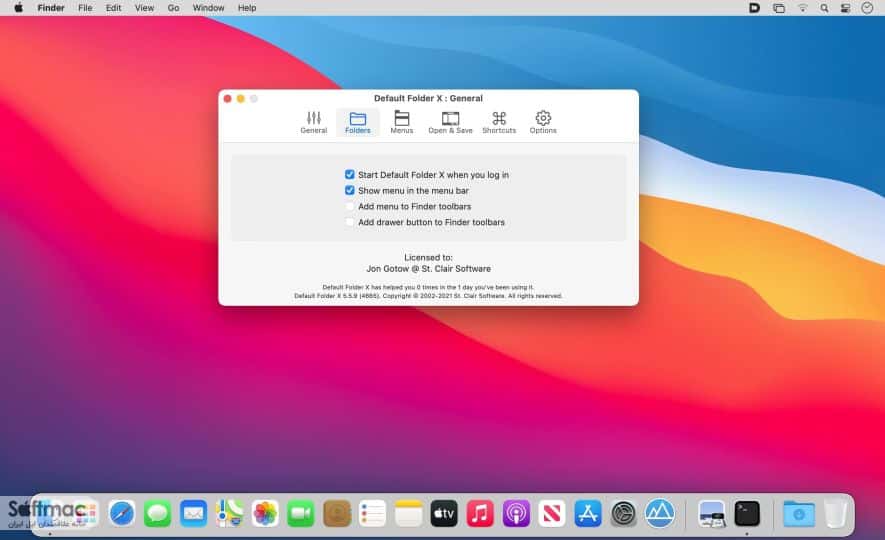This screenshot has width=885, height=540.
Task: Launch Apple TV from the Dock
Action: [x=444, y=513]
